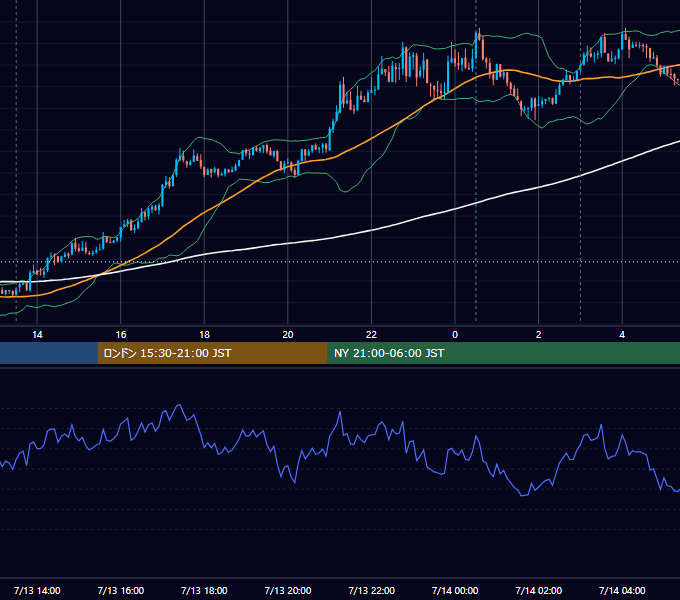Click the horizontal dotted white price line

[340, 261]
